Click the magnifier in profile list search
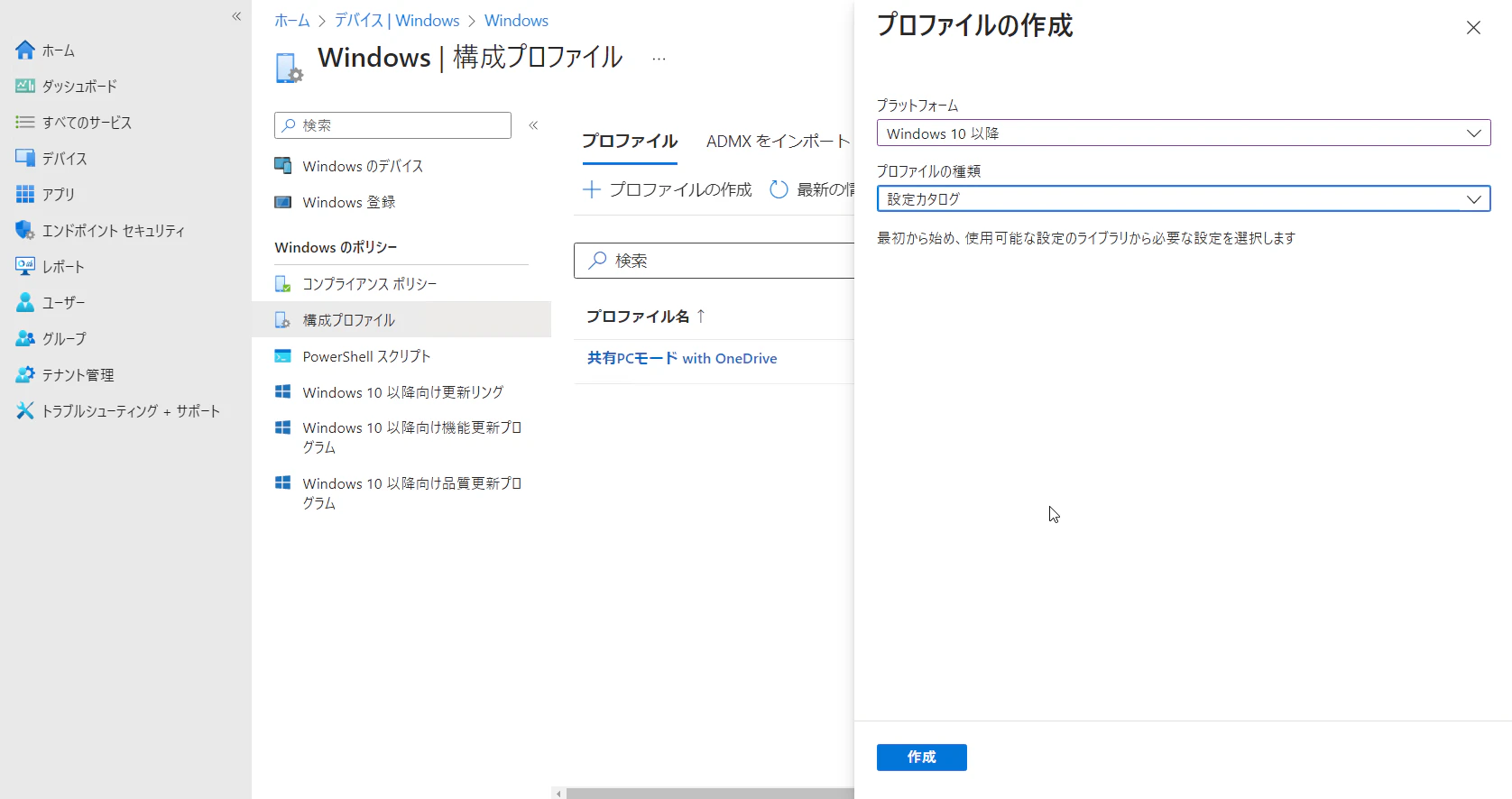This screenshot has height=799, width=1512. point(597,261)
